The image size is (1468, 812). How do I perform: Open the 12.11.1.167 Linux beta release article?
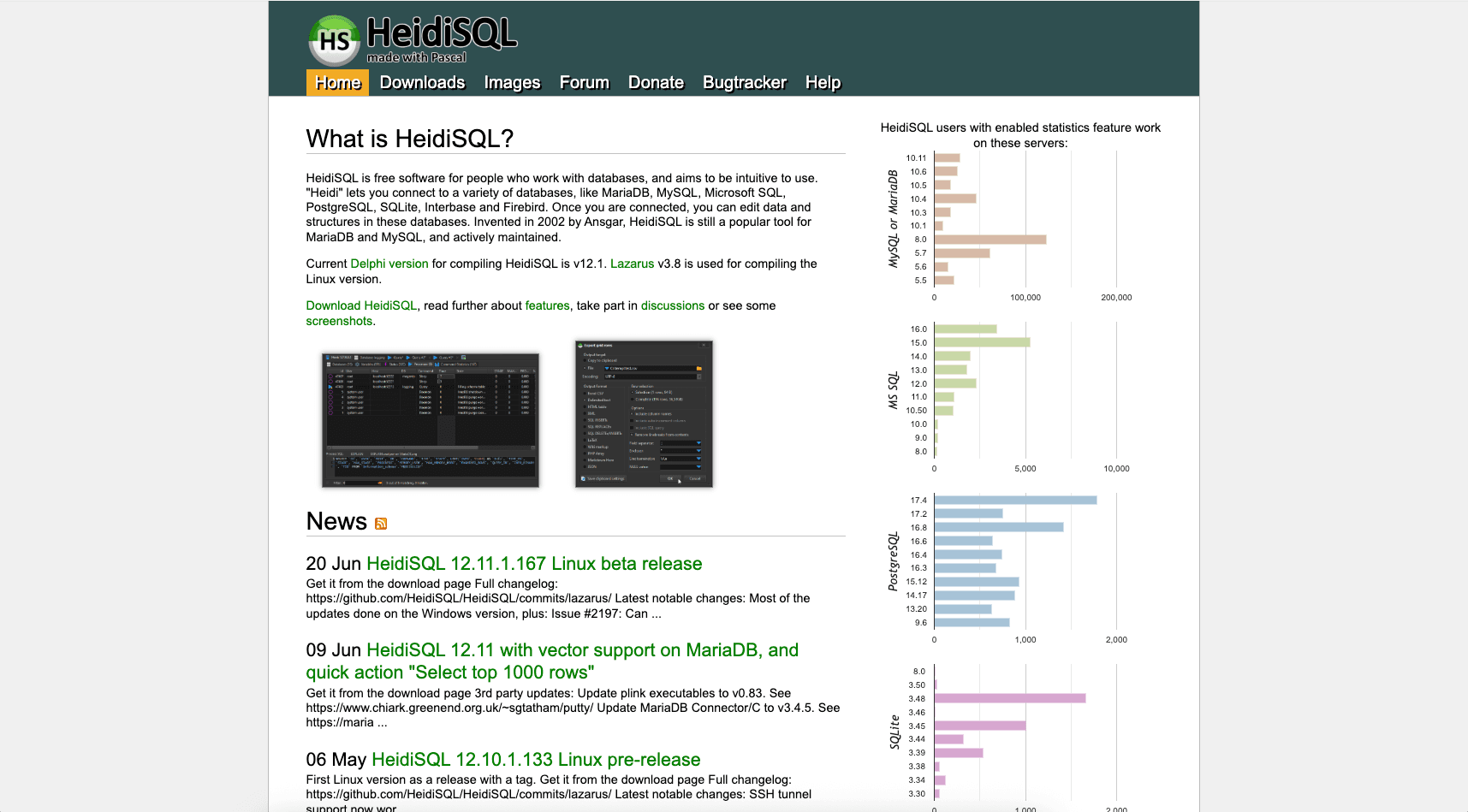pos(533,564)
